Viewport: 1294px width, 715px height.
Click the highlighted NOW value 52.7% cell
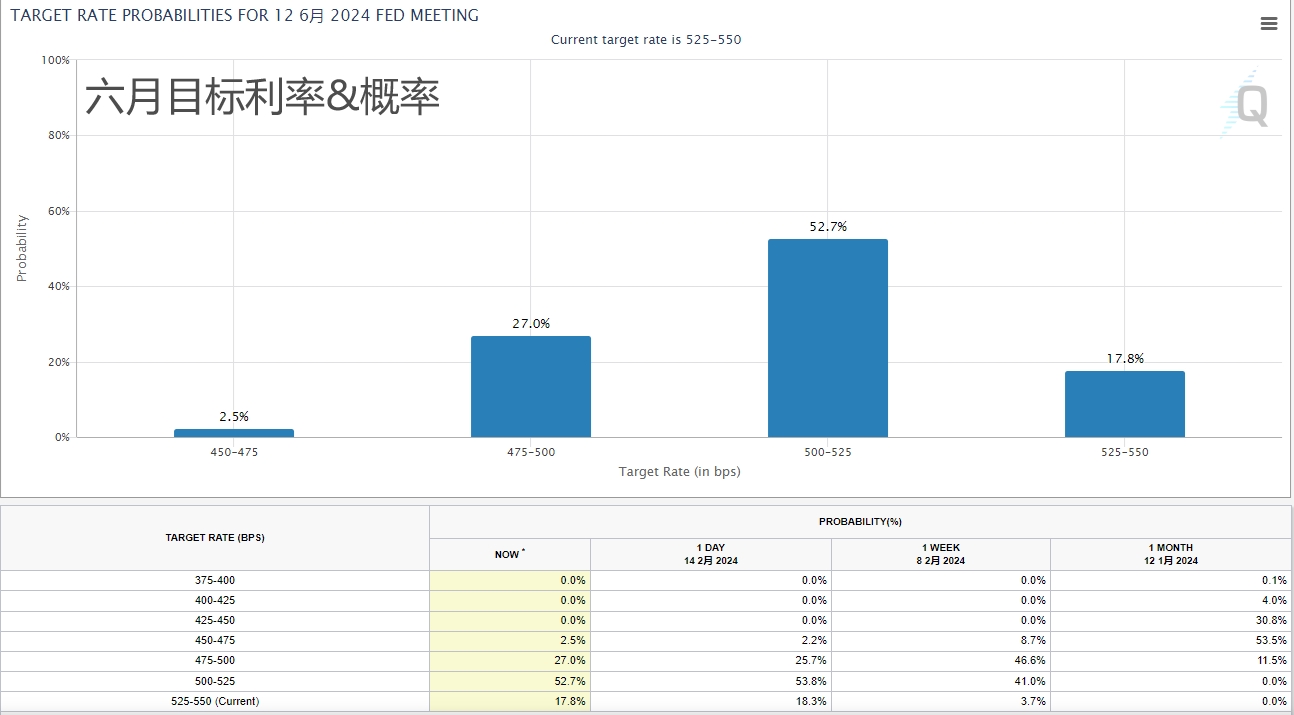pos(509,681)
